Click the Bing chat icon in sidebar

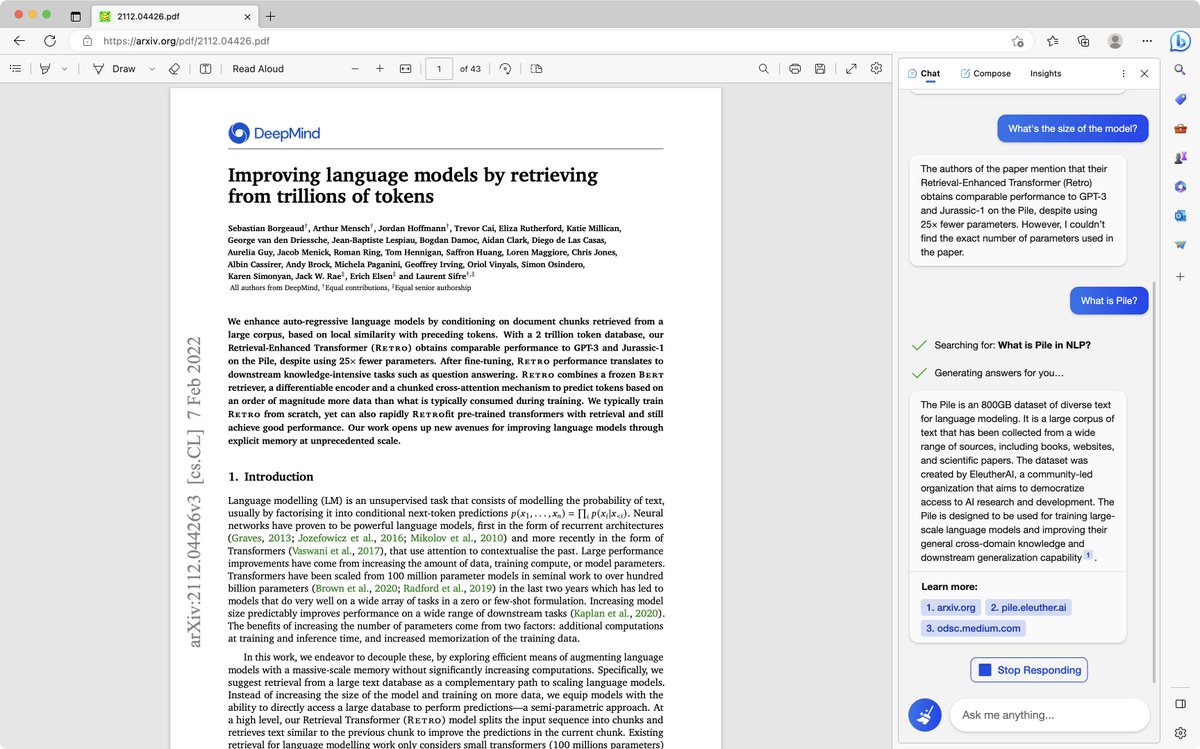point(1180,41)
